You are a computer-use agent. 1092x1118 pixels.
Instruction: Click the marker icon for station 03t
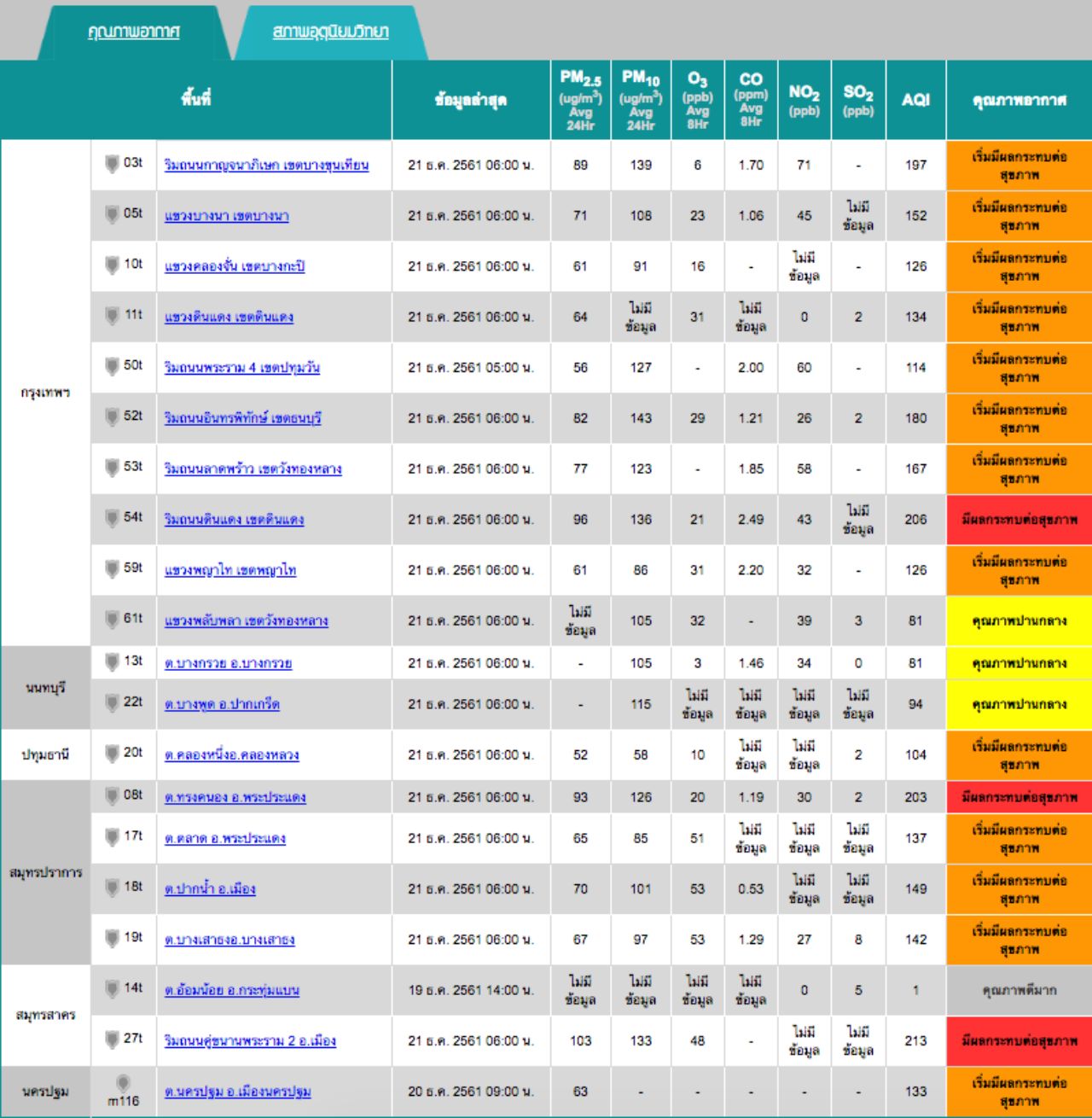click(x=111, y=163)
